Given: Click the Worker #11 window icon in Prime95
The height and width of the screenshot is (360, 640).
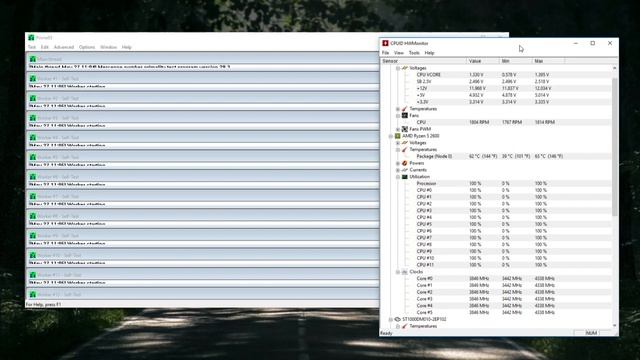Looking at the screenshot, I should click(33, 274).
